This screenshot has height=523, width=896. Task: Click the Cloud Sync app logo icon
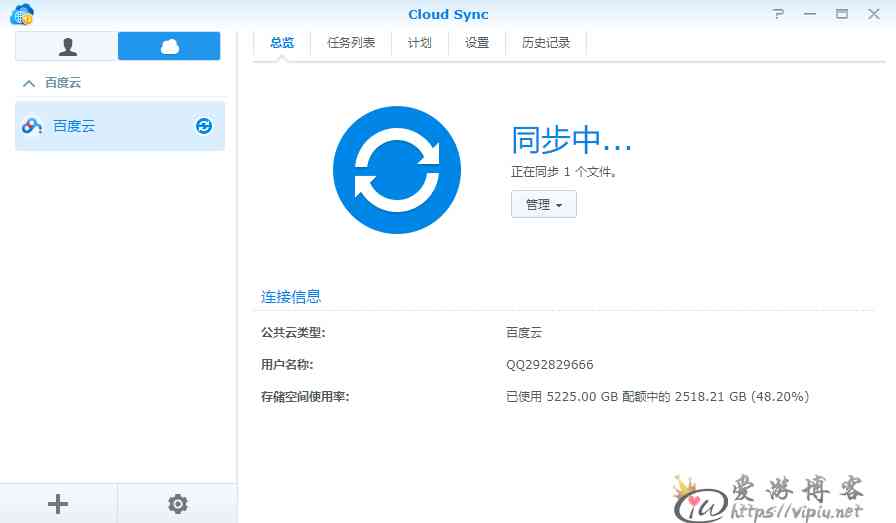22,14
